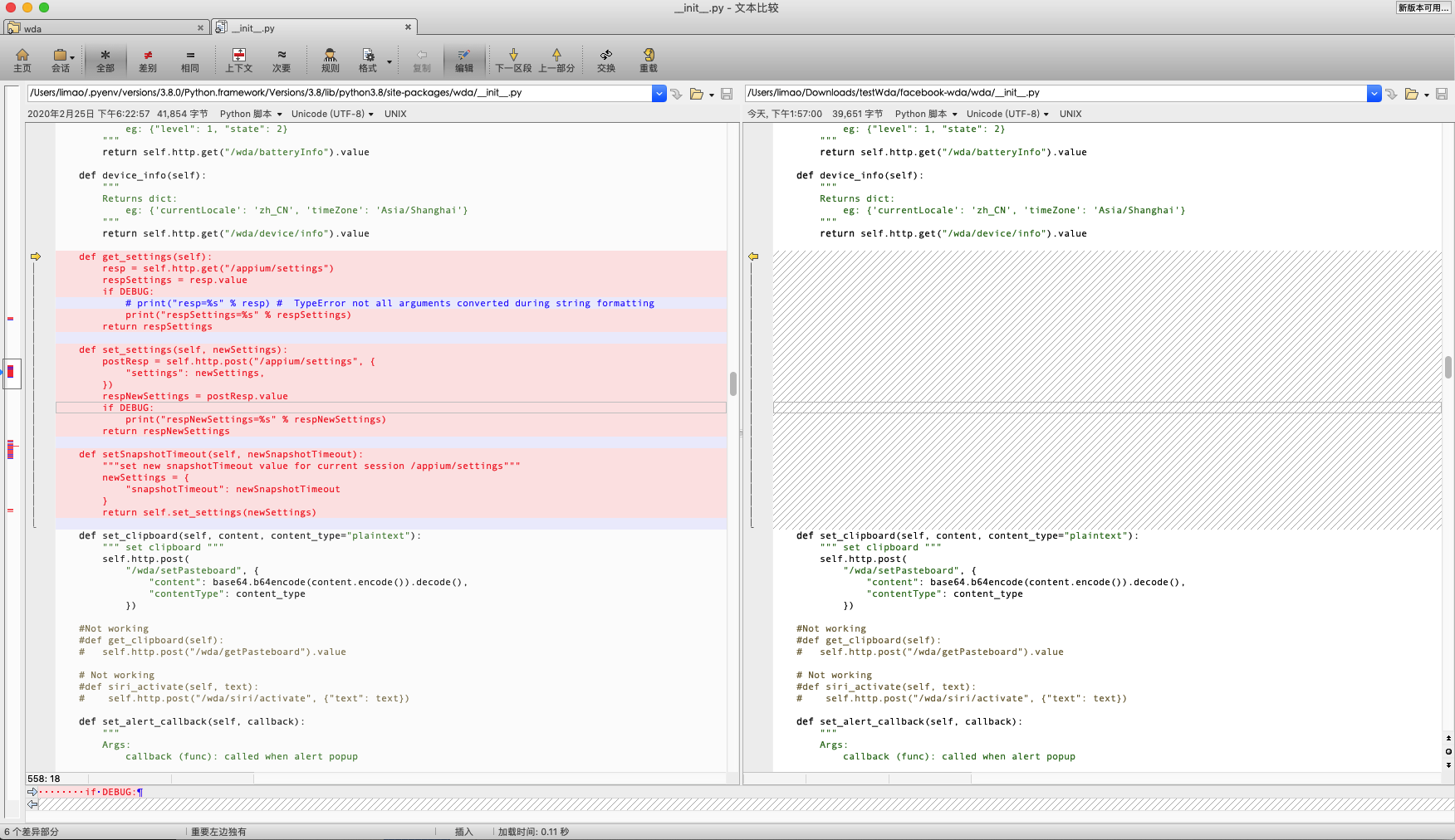Viewport: 1455px width, 840px height.
Task: Click the right pane go arrow icon
Action: pyautogui.click(x=1392, y=94)
